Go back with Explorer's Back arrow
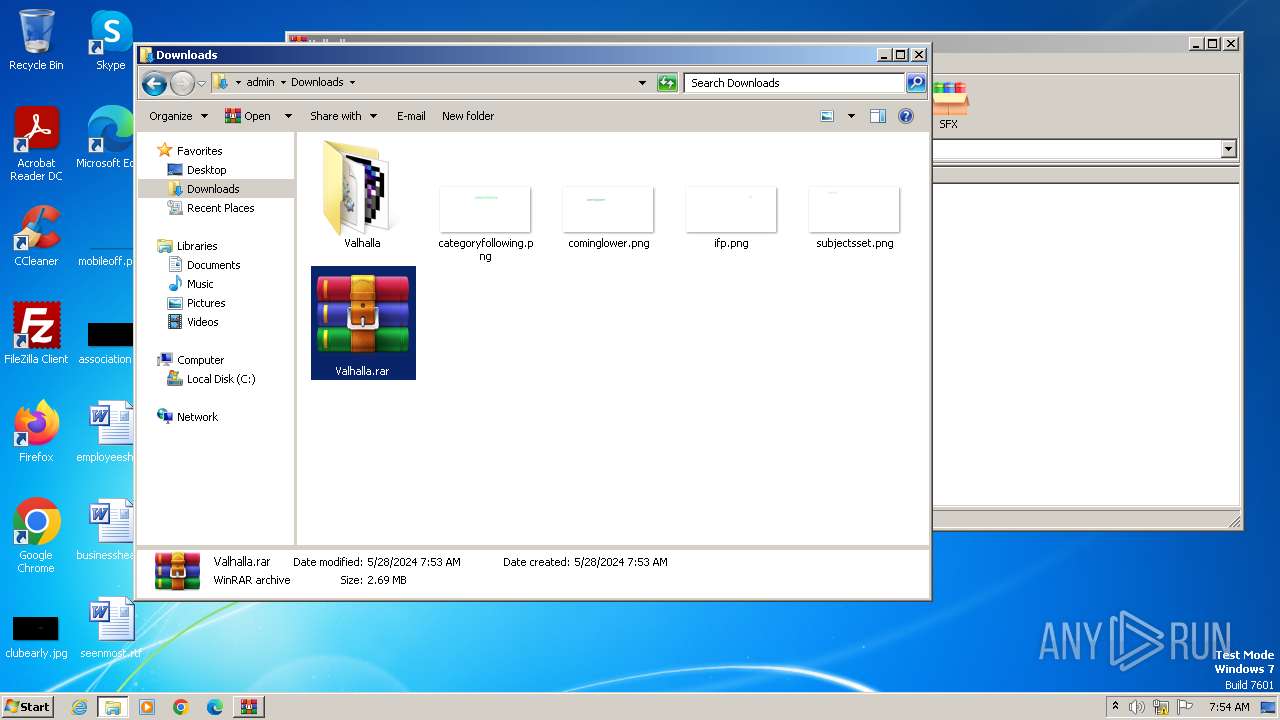1280x720 pixels. 154,83
